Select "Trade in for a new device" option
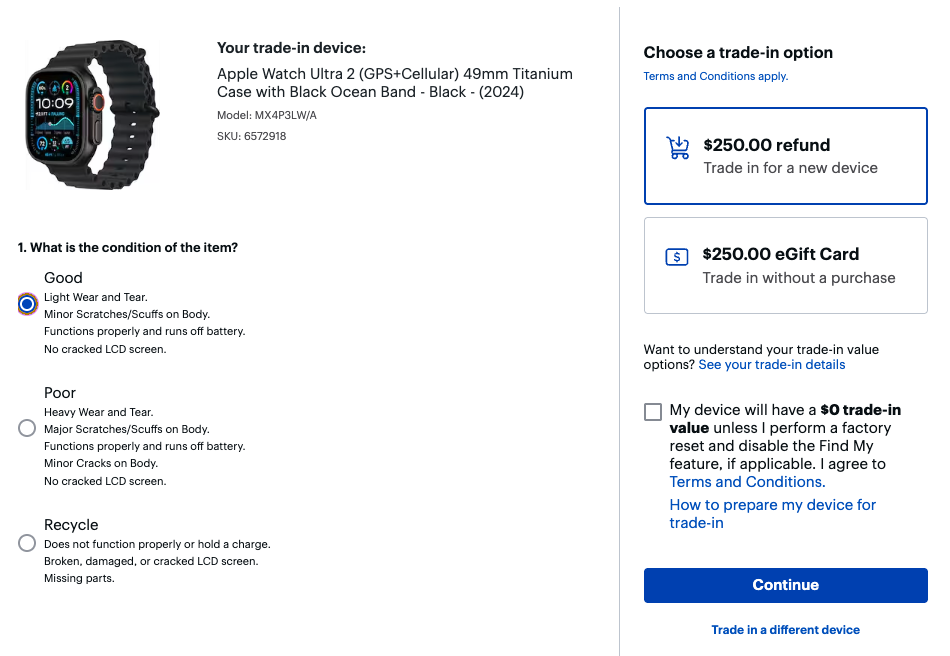This screenshot has width=950, height=656. [790, 168]
